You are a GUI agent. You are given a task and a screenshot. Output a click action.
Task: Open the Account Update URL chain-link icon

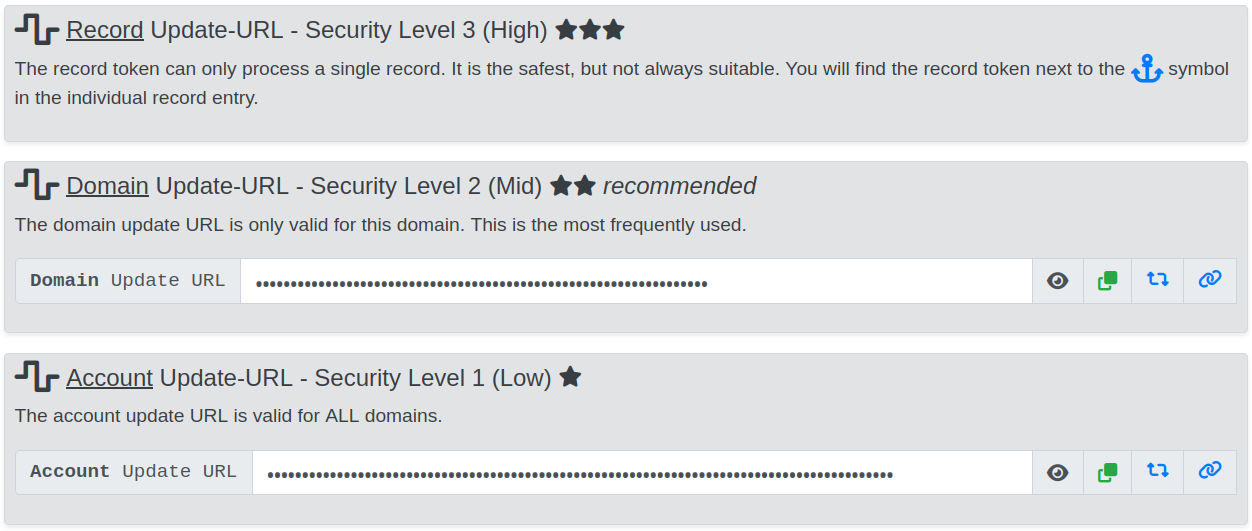coord(1210,472)
